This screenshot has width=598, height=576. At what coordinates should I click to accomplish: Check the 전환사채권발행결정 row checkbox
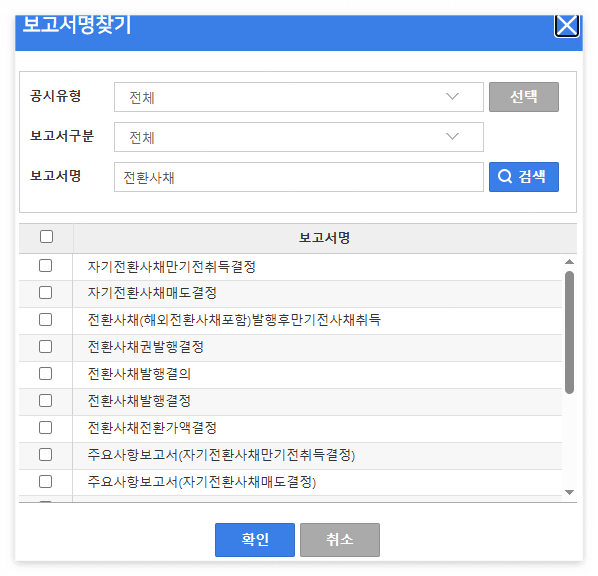[45, 347]
